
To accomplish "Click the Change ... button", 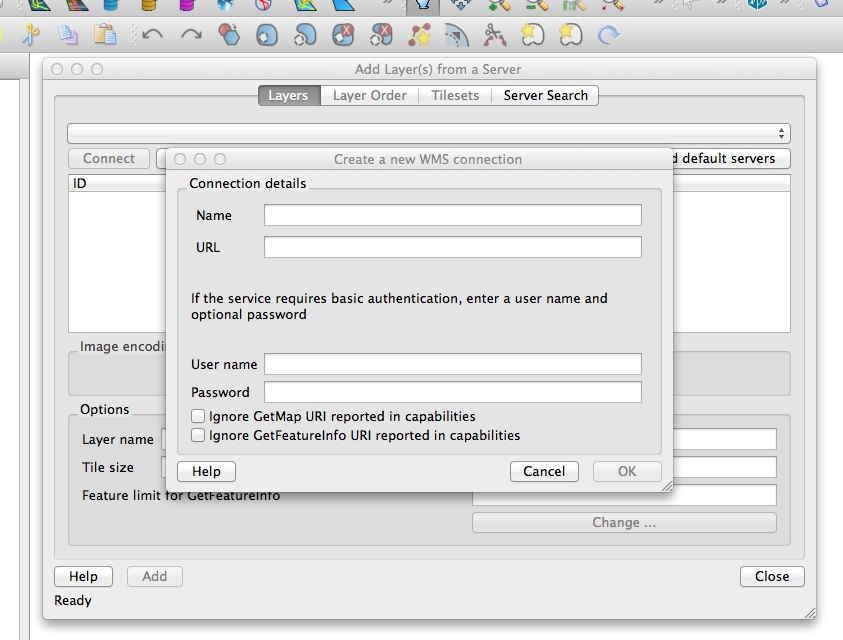I will click(x=624, y=522).
